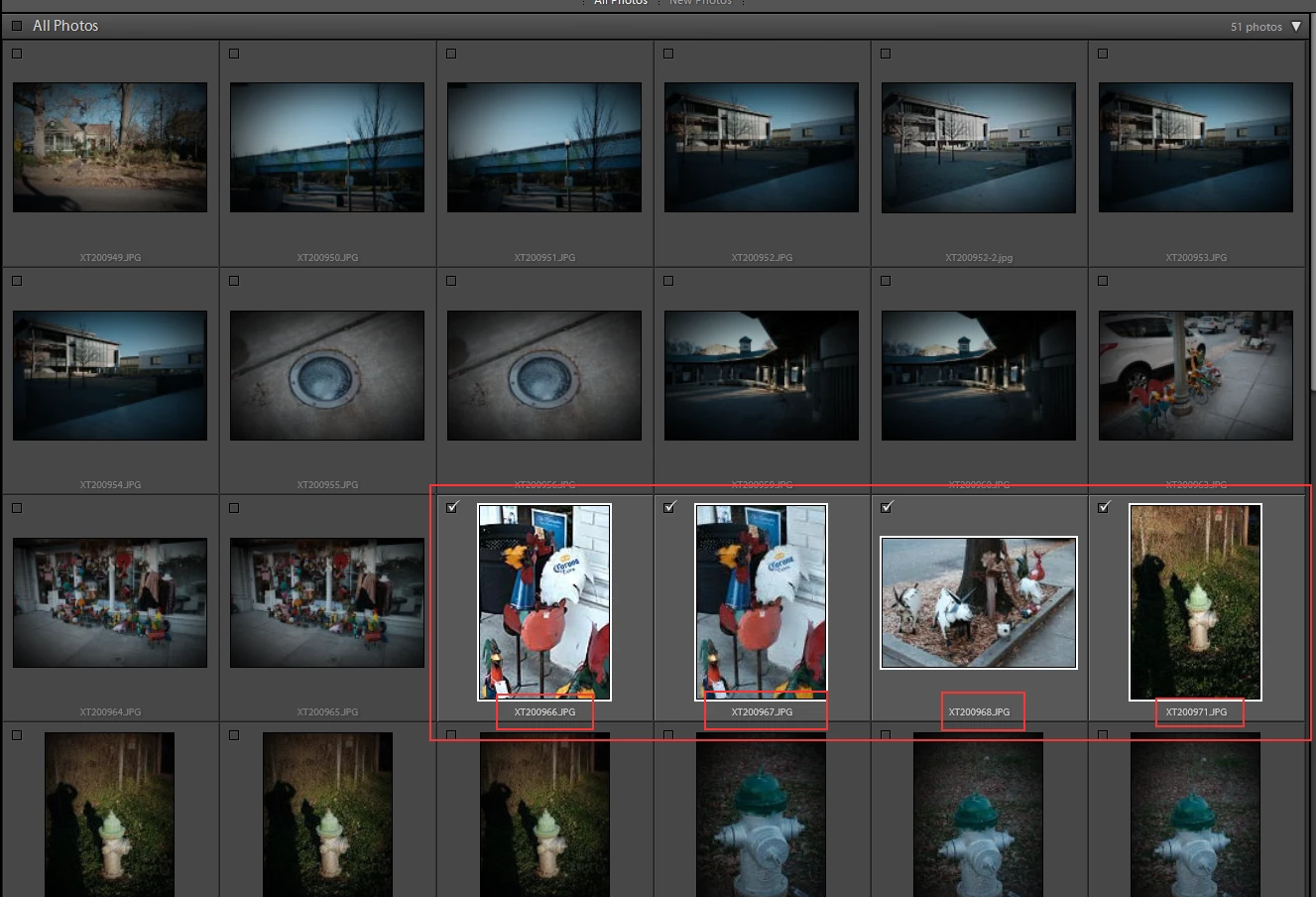The image size is (1316, 897).
Task: Check the box for XT200955.JPG
Action: (x=234, y=281)
